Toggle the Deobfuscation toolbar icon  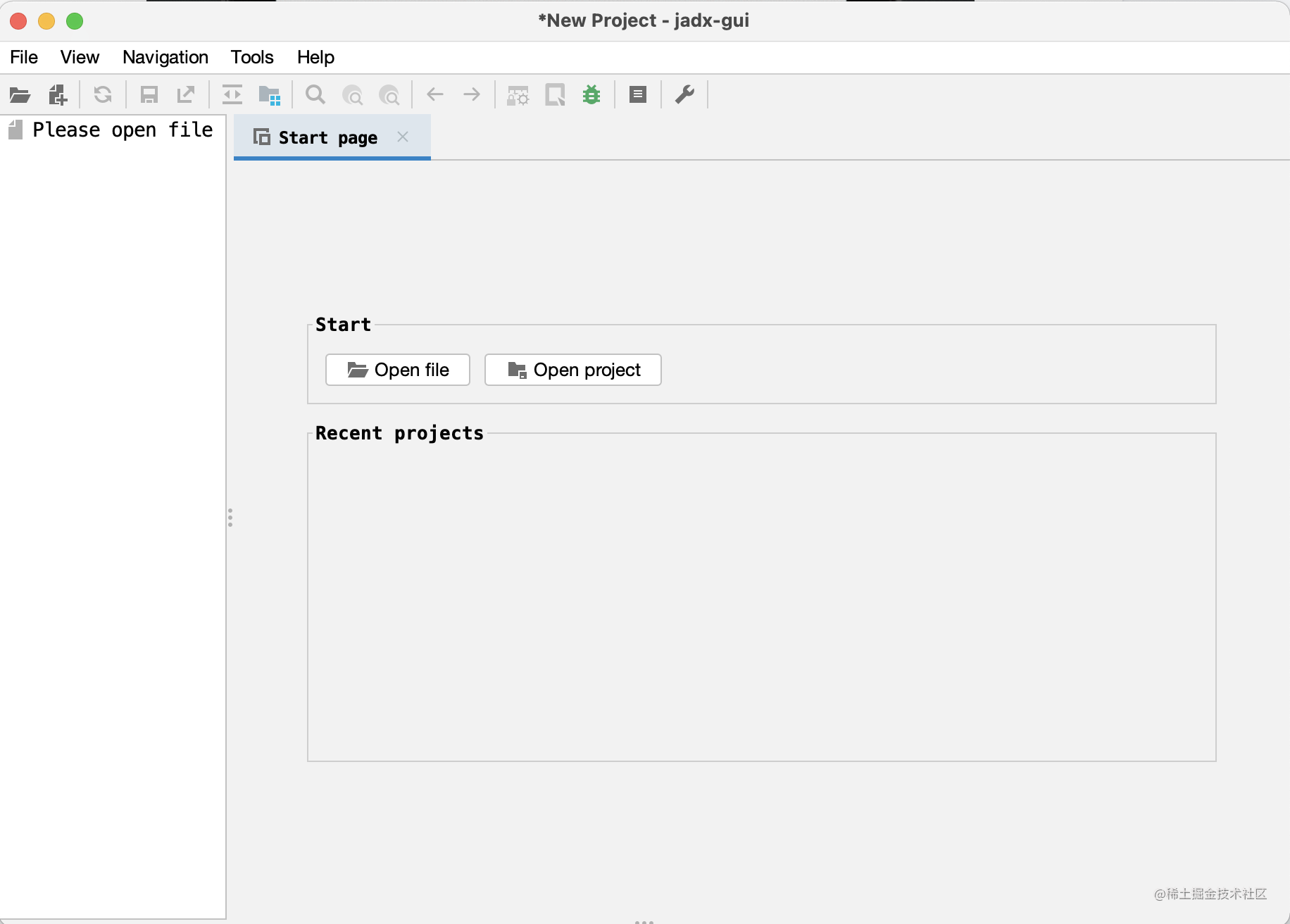pos(518,95)
